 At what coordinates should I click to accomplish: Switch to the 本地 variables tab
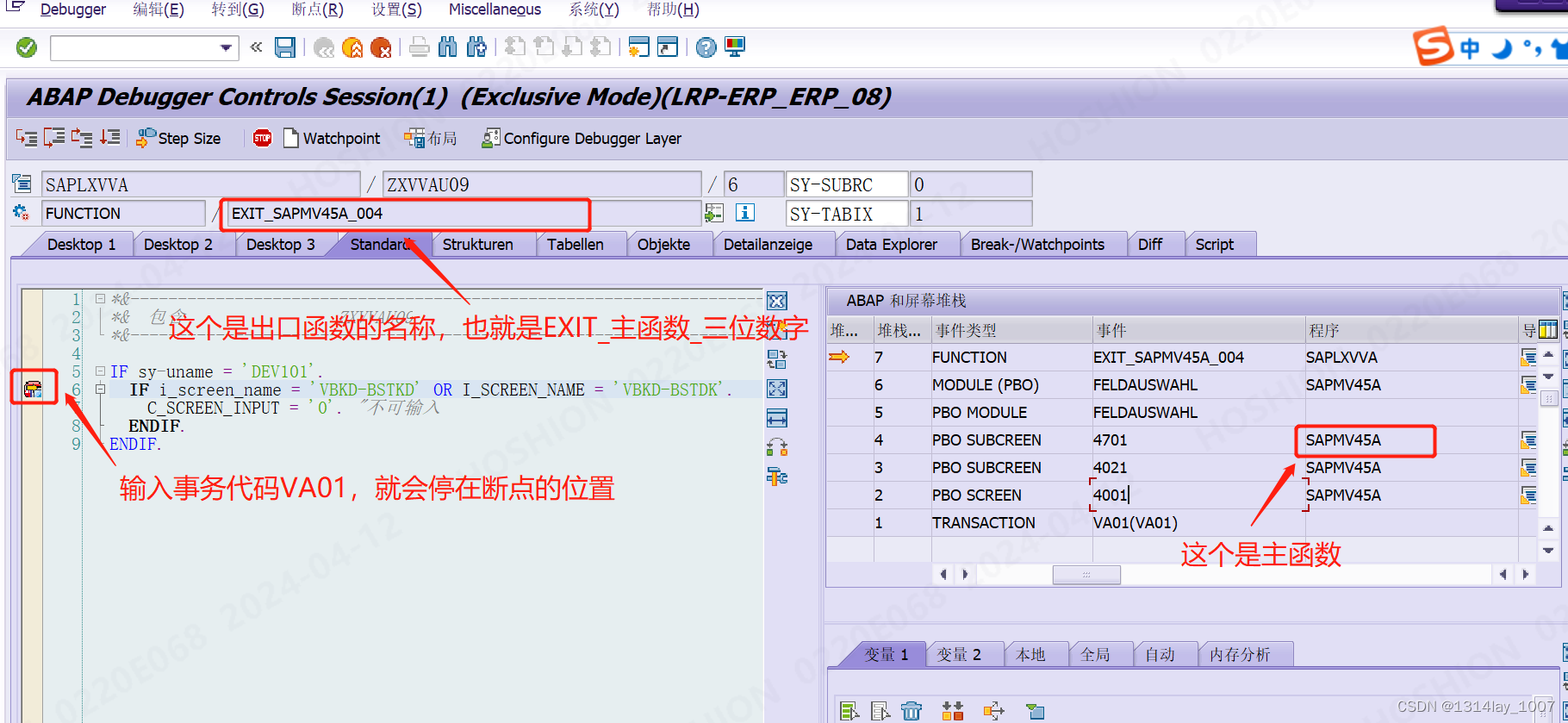click(x=1030, y=655)
